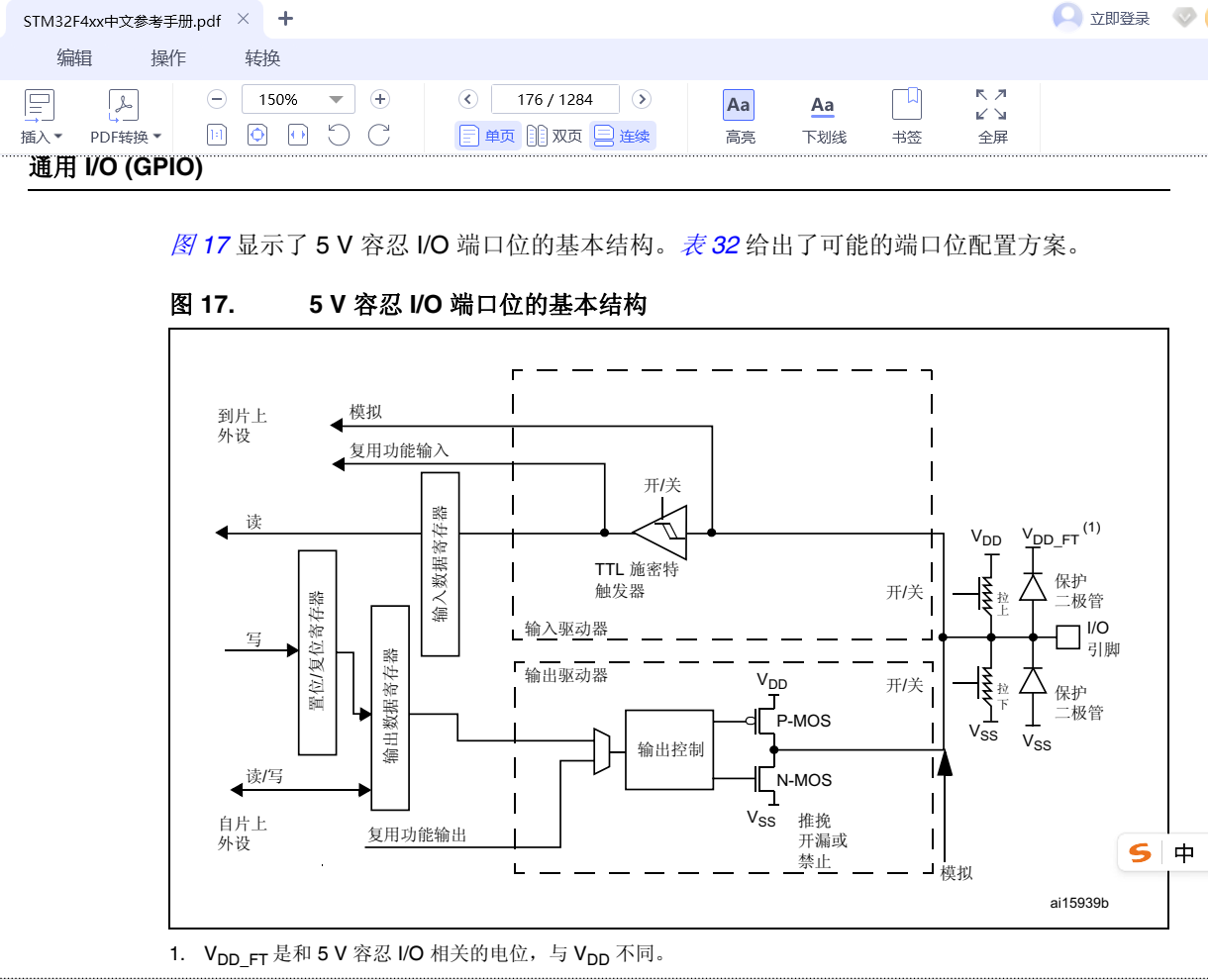Click 立即登录 login button
Screen dimensions: 1208x980
pyautogui.click(x=1120, y=18)
